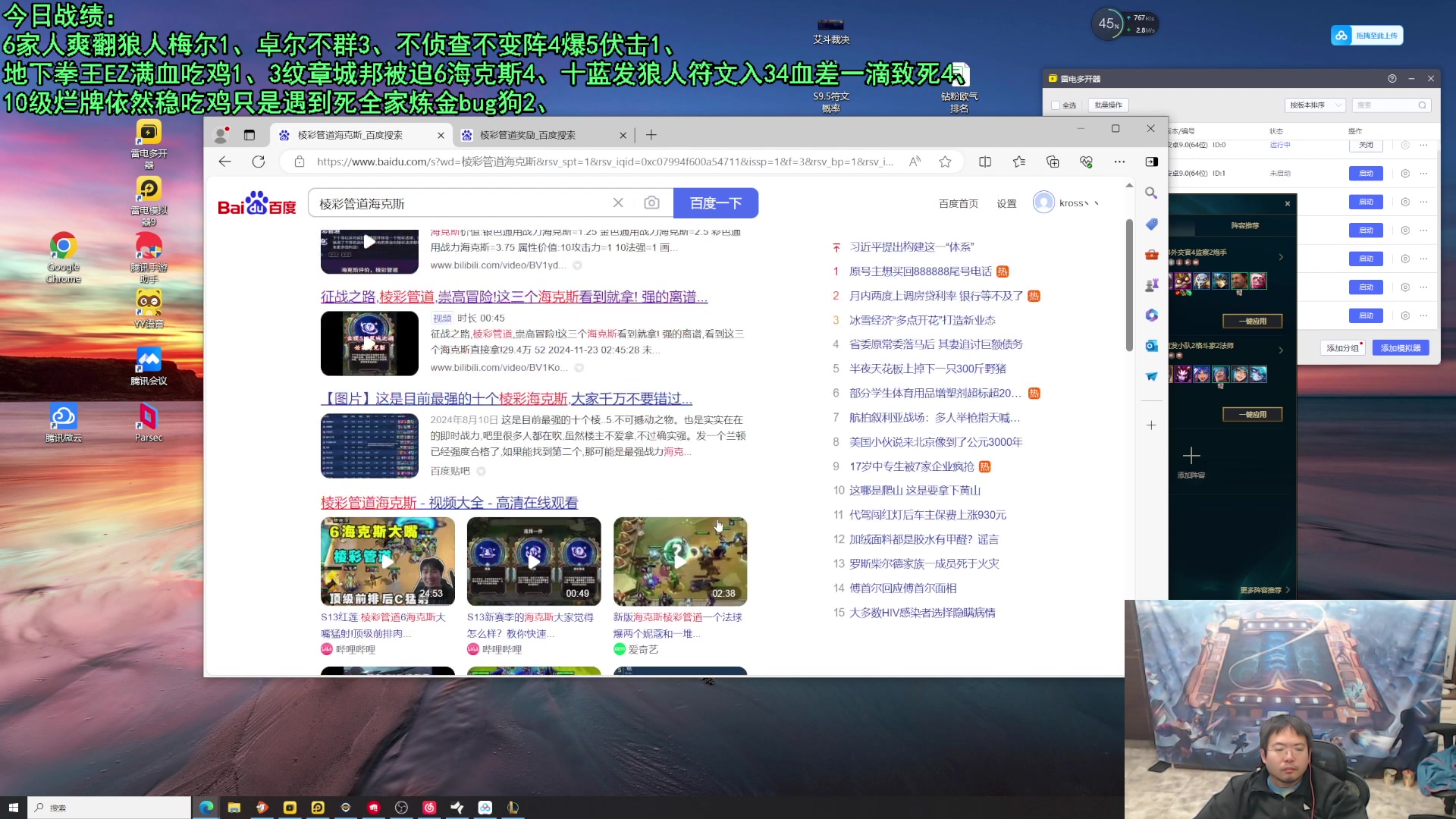The image size is (1456, 819).
Task: Add this page to favorites
Action: click(945, 162)
